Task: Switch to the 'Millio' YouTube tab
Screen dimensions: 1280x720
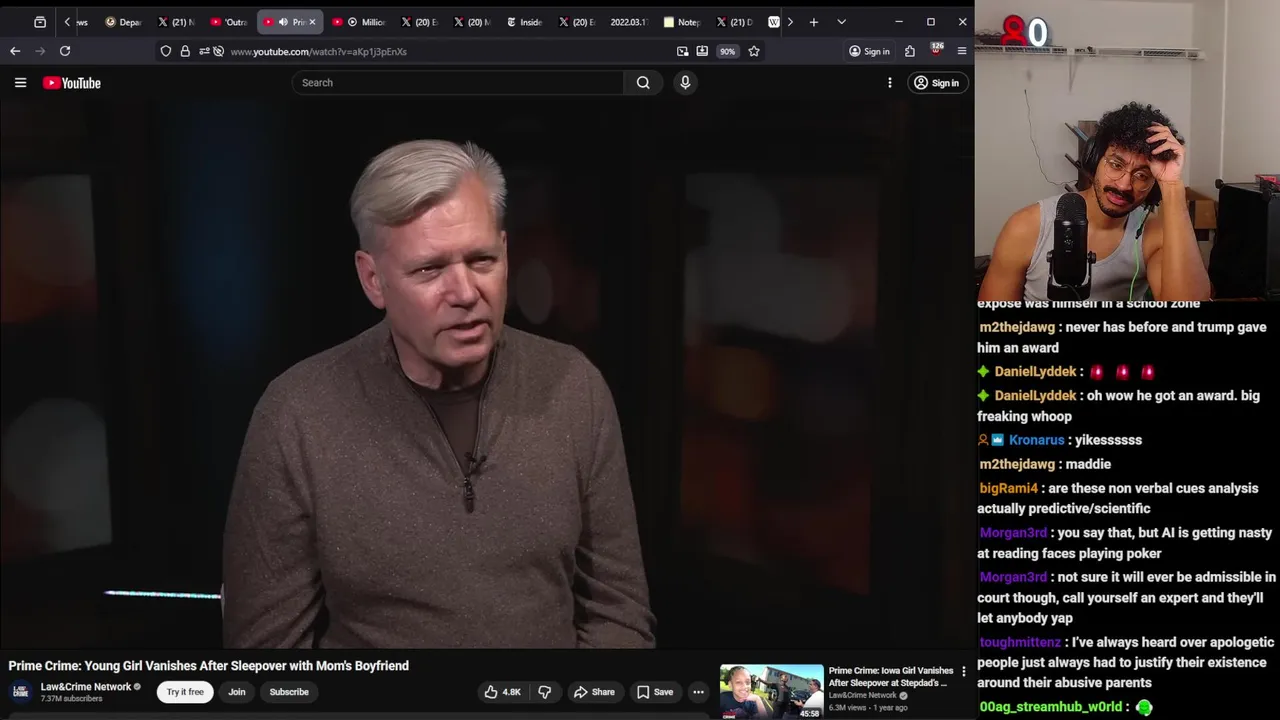Action: tap(359, 22)
